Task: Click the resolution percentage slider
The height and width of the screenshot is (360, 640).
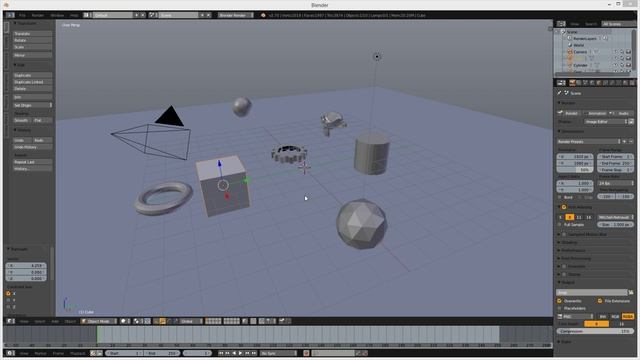Action: (575, 170)
